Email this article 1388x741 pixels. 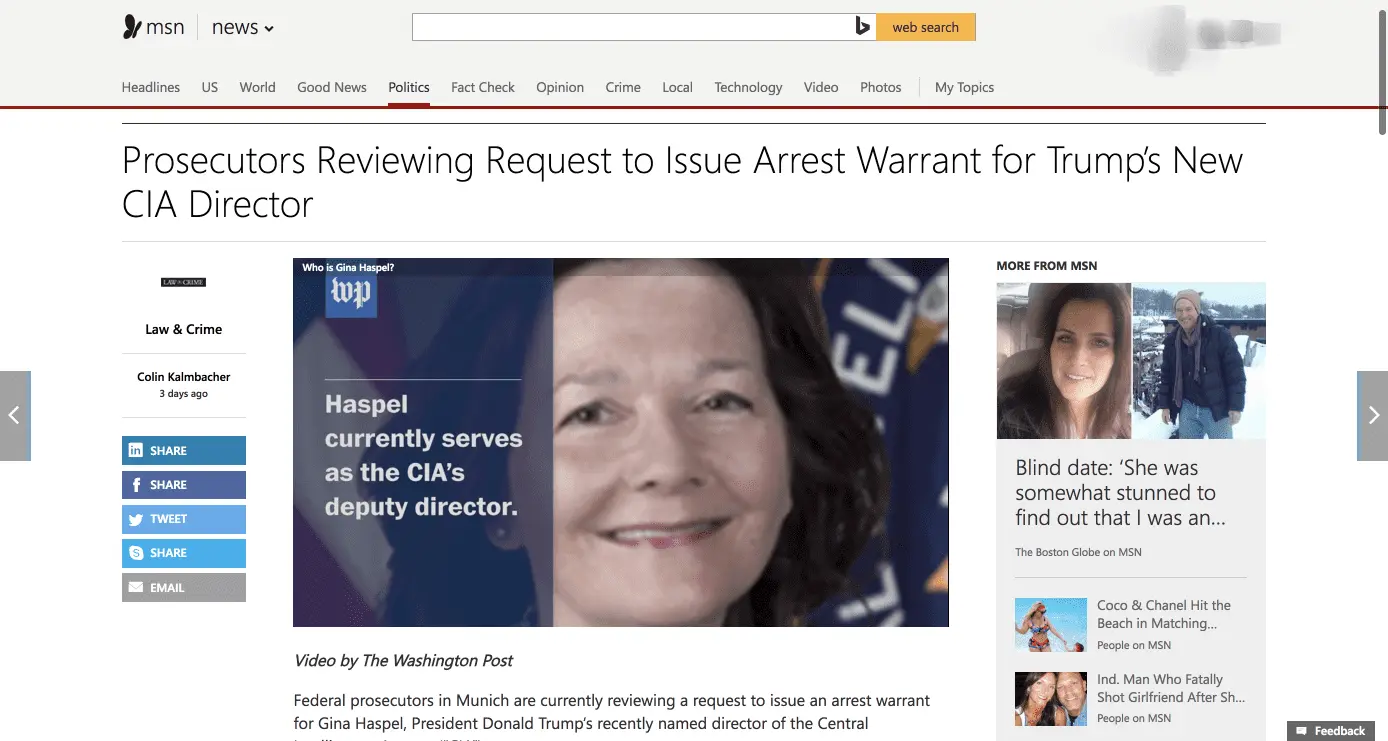184,588
